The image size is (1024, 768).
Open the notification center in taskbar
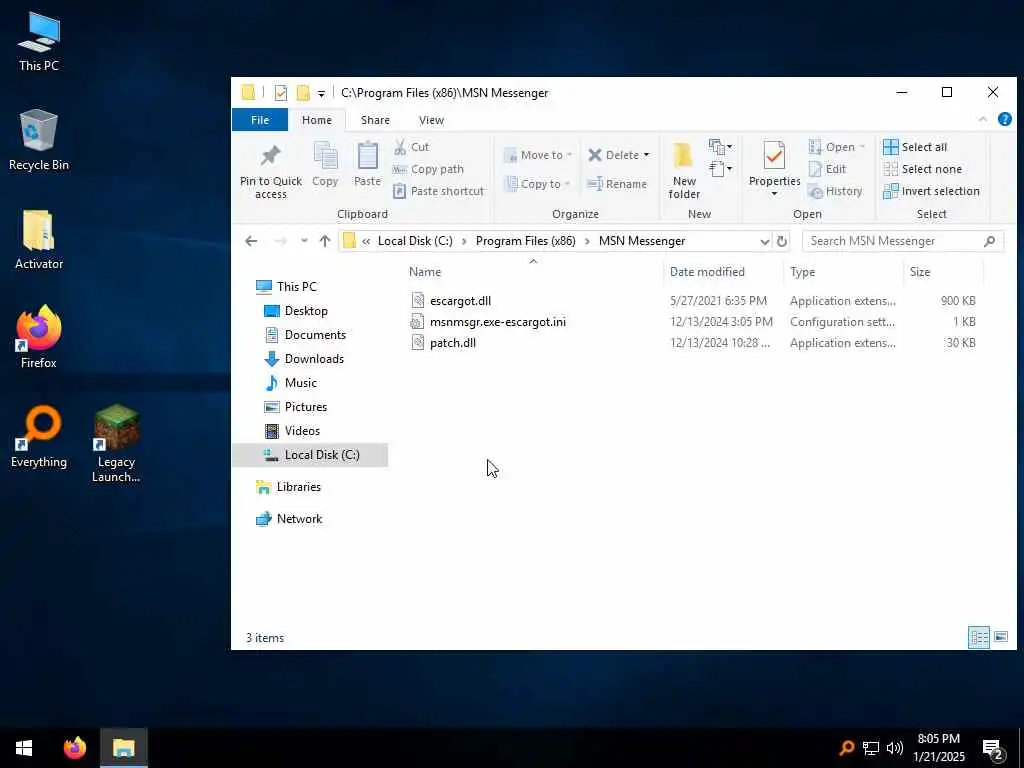pos(992,748)
